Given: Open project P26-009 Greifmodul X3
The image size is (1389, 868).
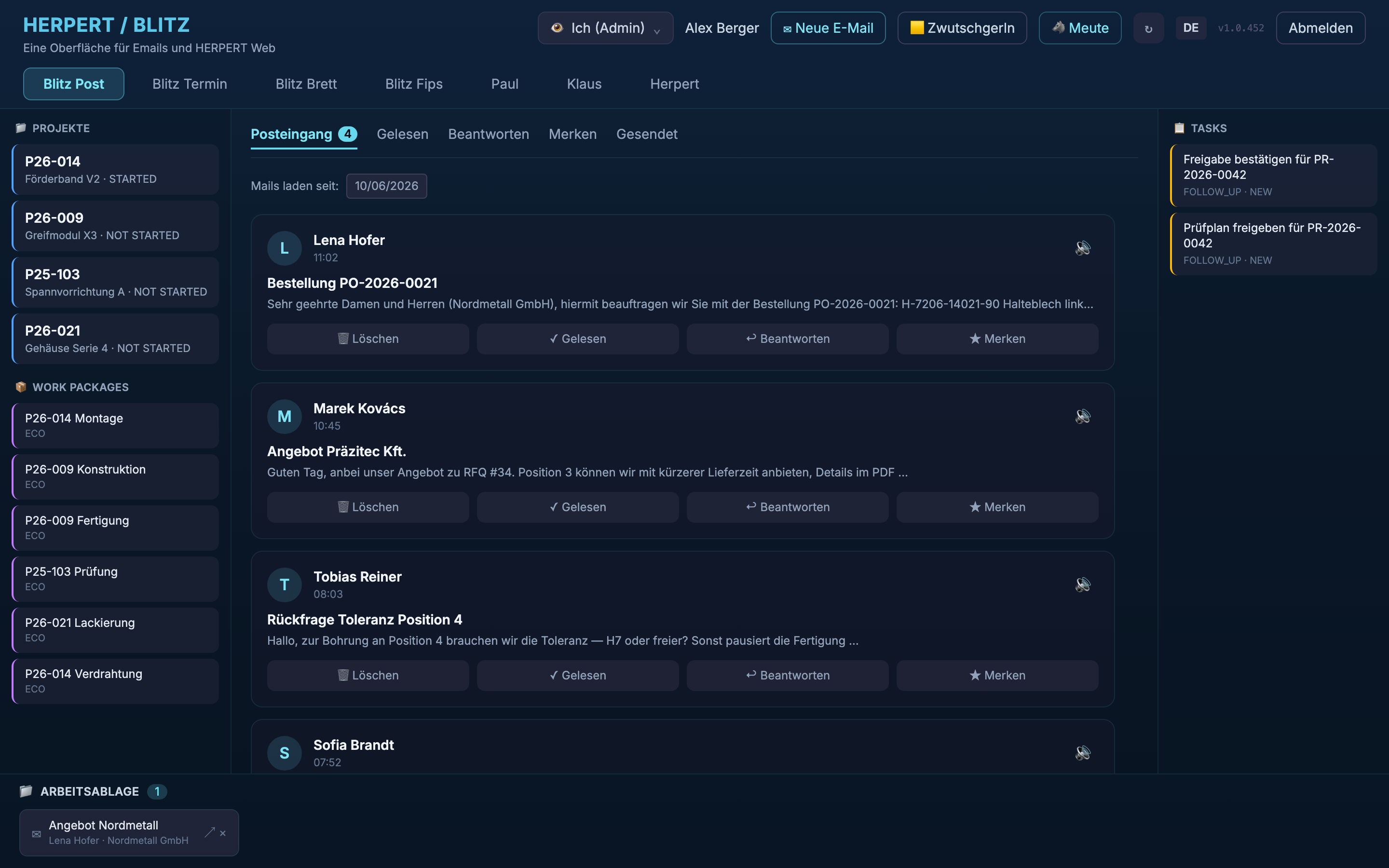Looking at the screenshot, I should [x=115, y=226].
